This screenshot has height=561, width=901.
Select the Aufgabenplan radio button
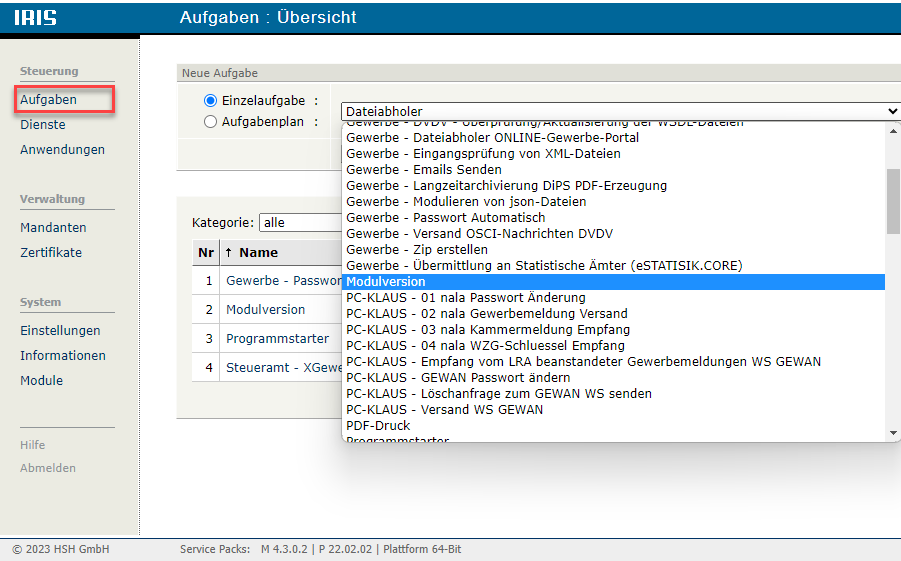(210, 122)
